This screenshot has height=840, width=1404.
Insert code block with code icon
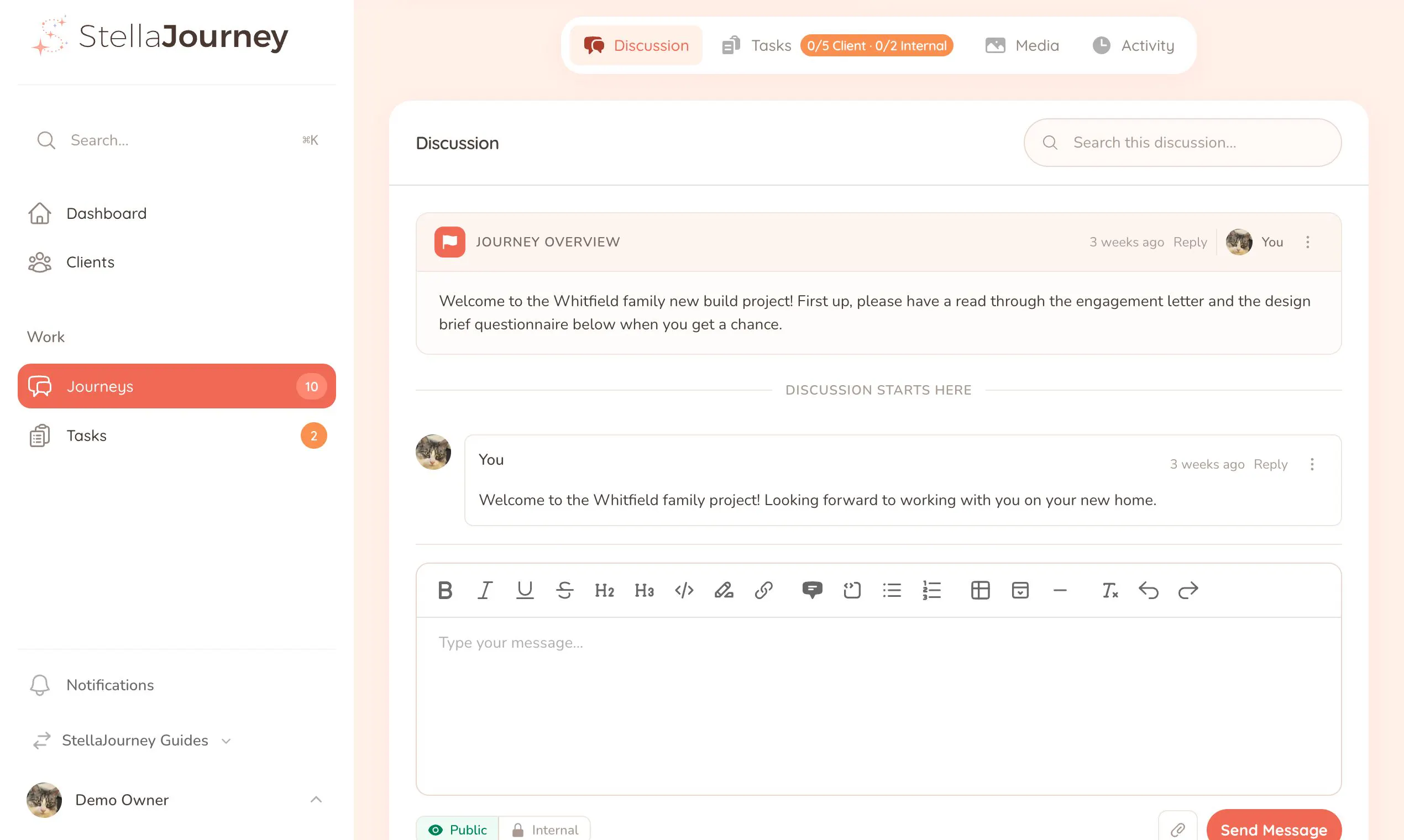684,590
